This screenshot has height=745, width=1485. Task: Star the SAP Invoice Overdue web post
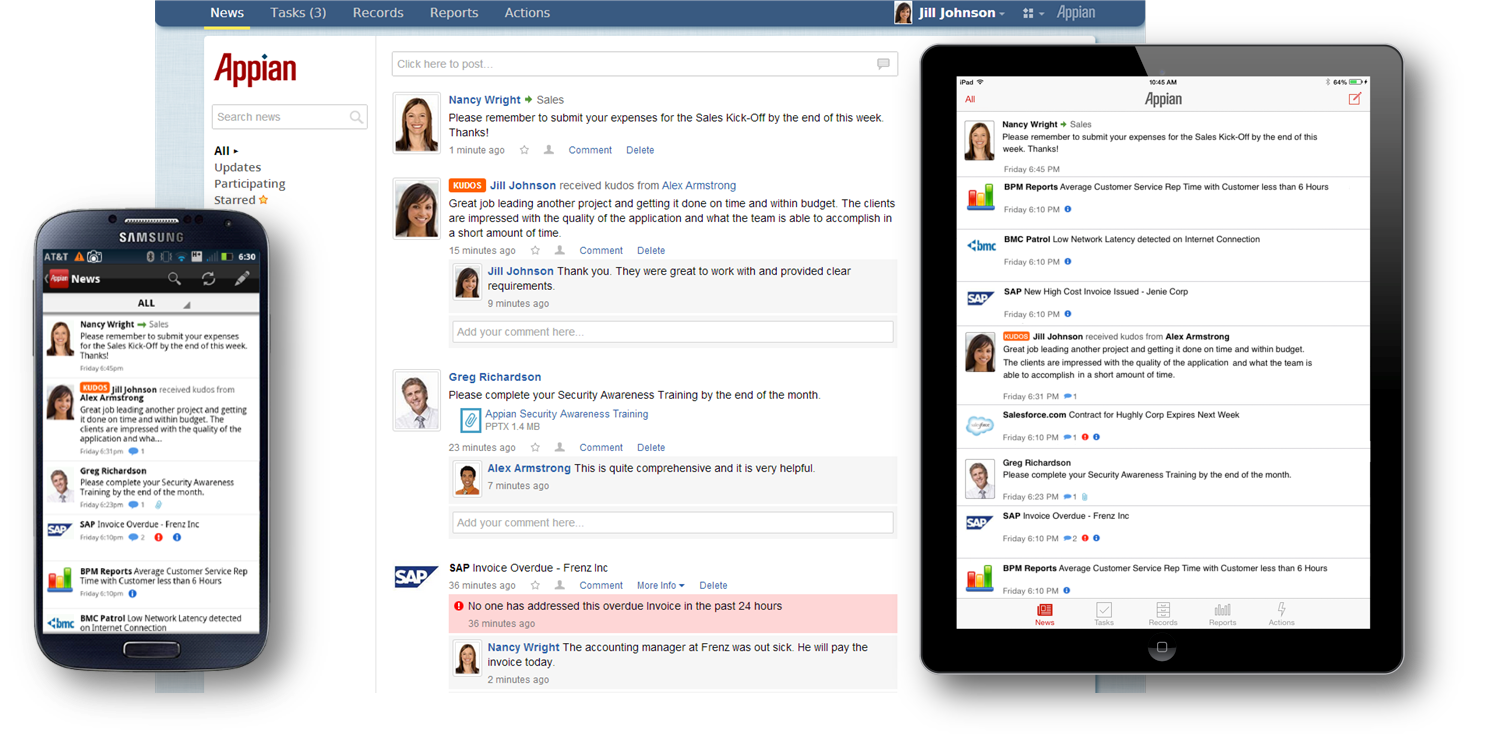(x=535, y=586)
